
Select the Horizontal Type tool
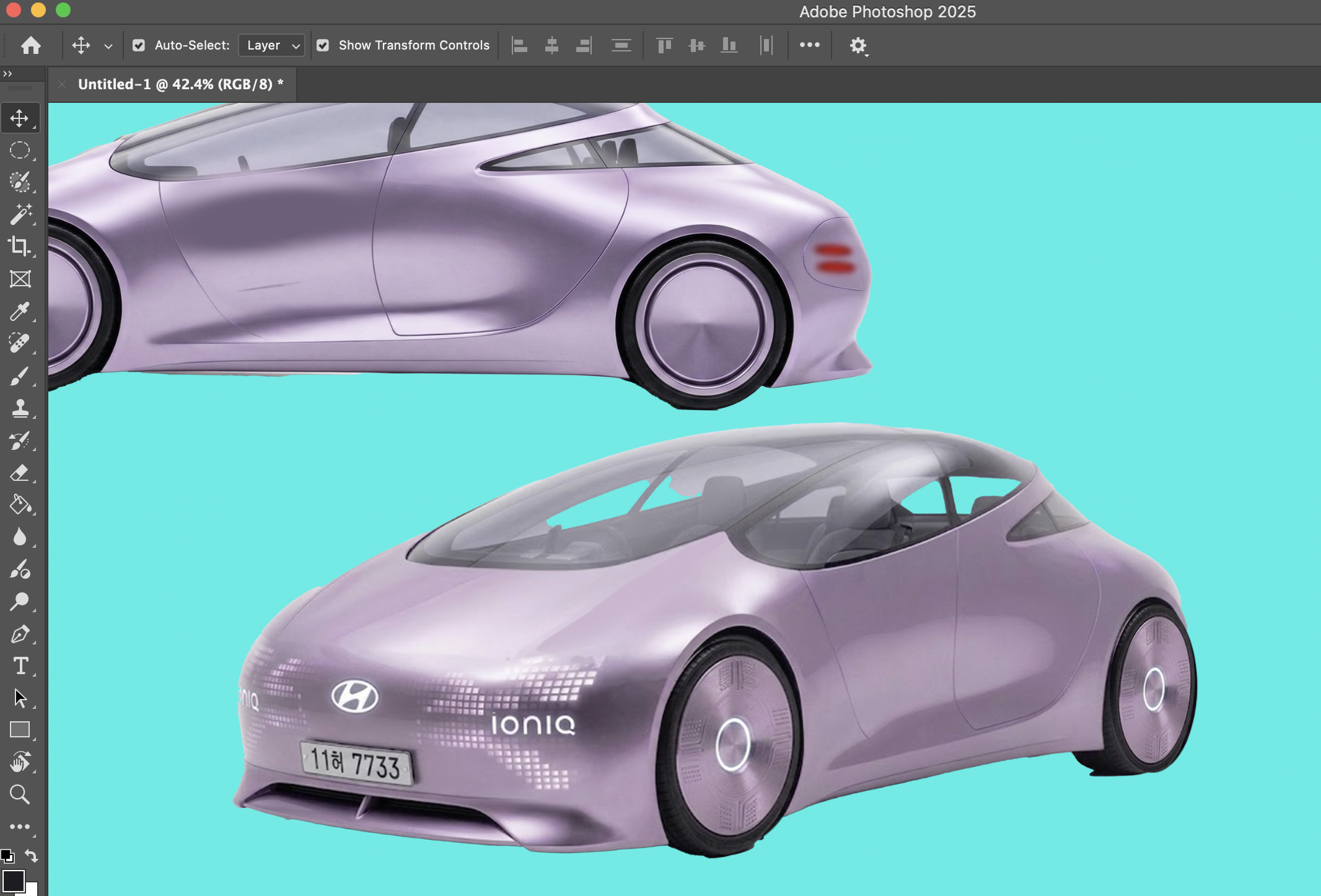(19, 666)
